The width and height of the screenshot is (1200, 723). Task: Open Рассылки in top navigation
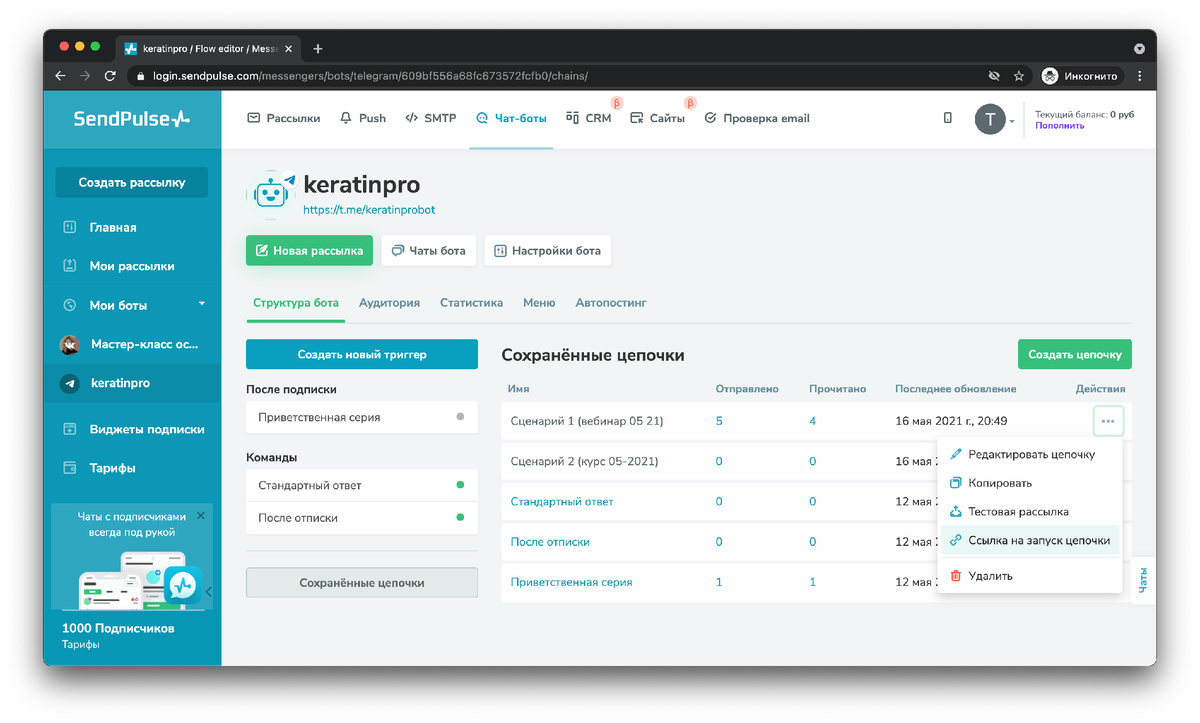pos(284,118)
